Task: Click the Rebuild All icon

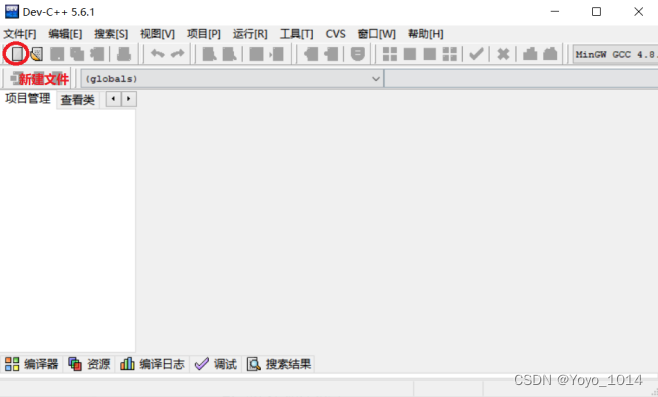Action: click(450, 54)
